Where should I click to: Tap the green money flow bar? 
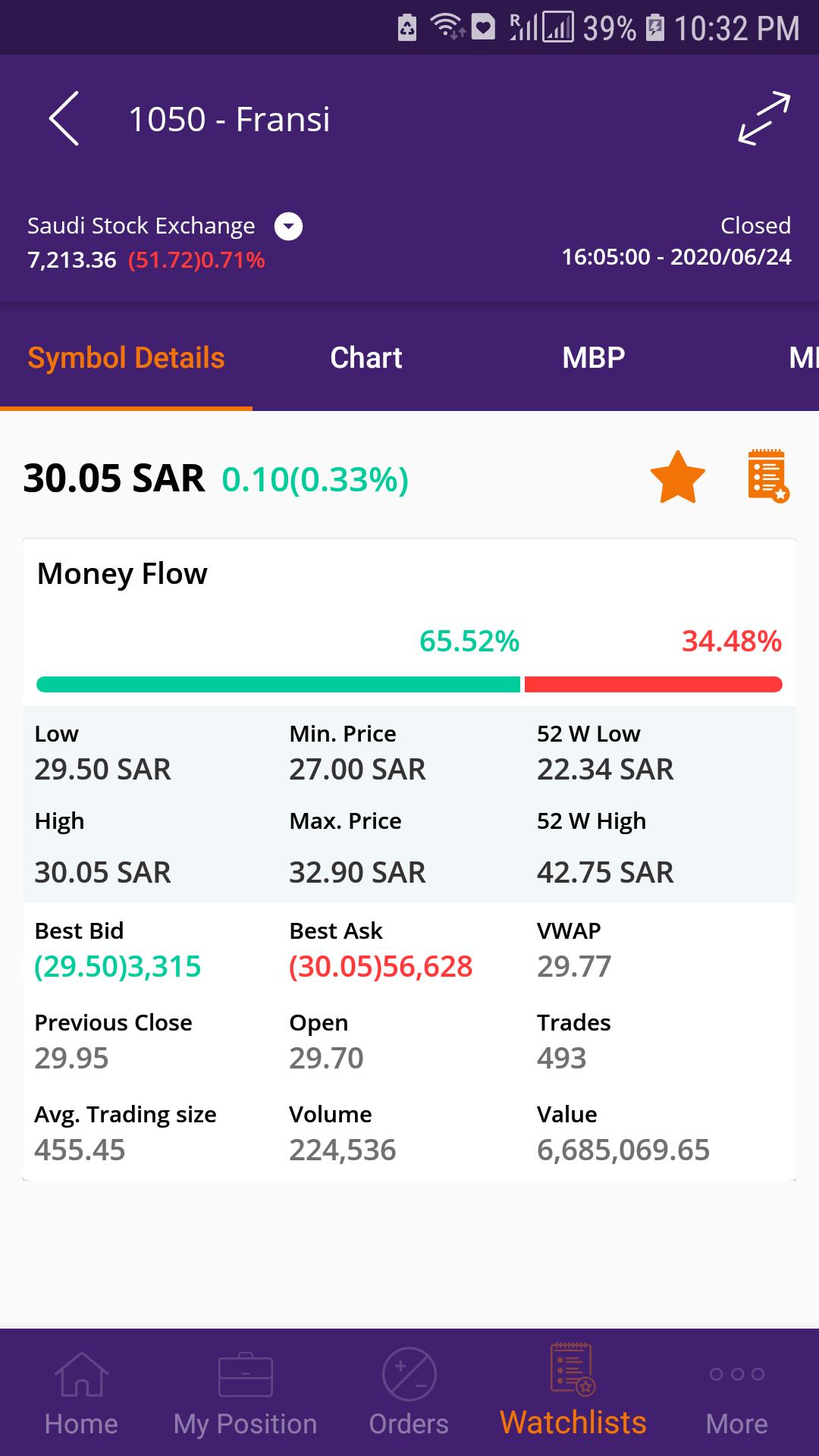[x=278, y=684]
